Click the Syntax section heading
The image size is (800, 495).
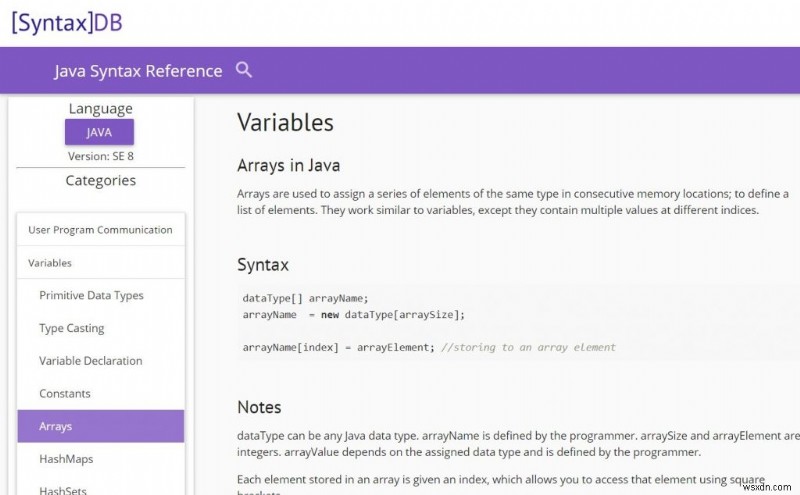(263, 265)
